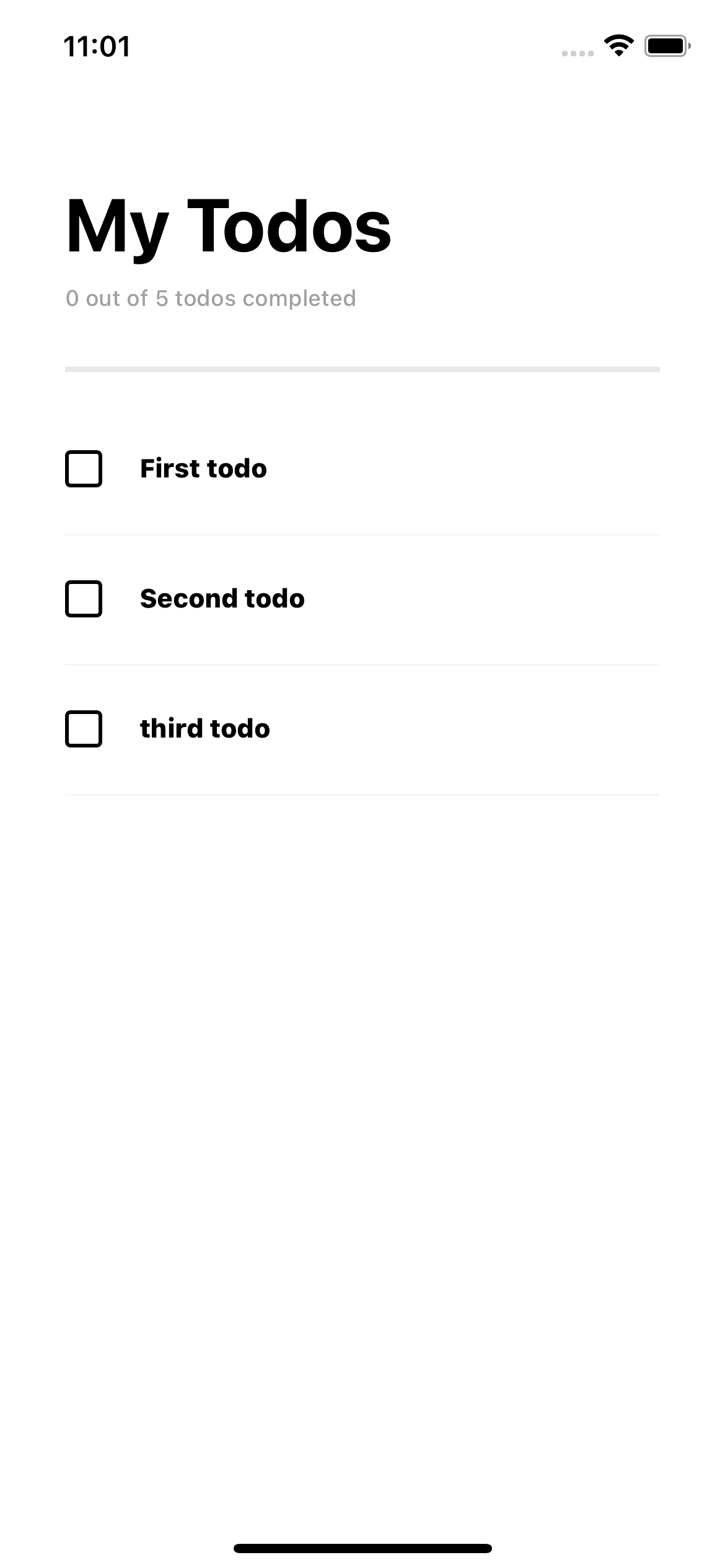The height and width of the screenshot is (1568, 725).
Task: Click the word "completed" in subtitle
Action: click(299, 300)
